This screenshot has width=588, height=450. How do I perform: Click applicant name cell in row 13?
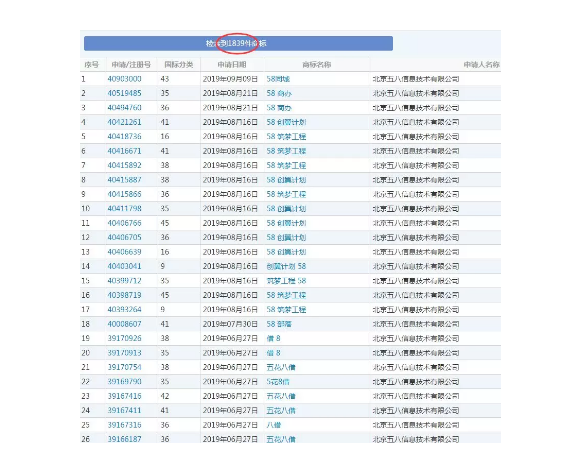pyautogui.click(x=416, y=252)
